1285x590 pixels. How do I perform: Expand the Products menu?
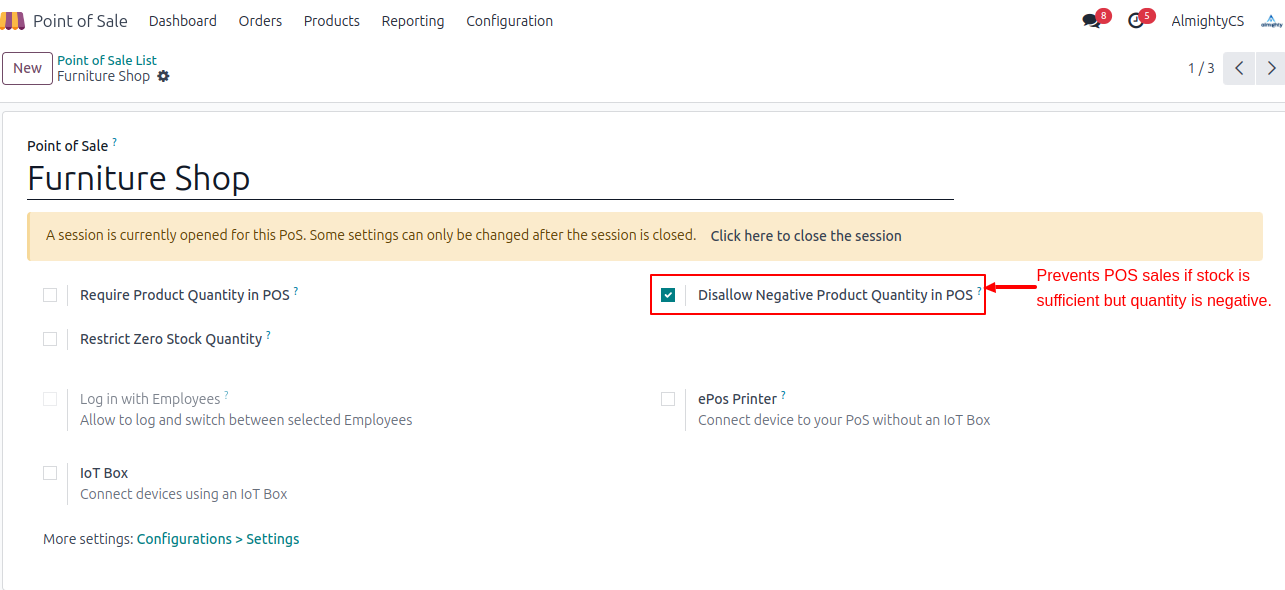pos(331,21)
